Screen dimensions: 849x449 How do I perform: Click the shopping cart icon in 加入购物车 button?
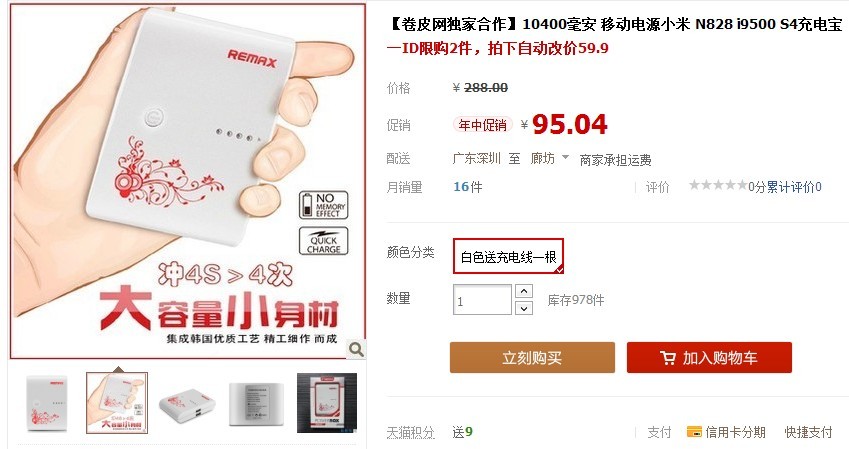click(x=668, y=358)
